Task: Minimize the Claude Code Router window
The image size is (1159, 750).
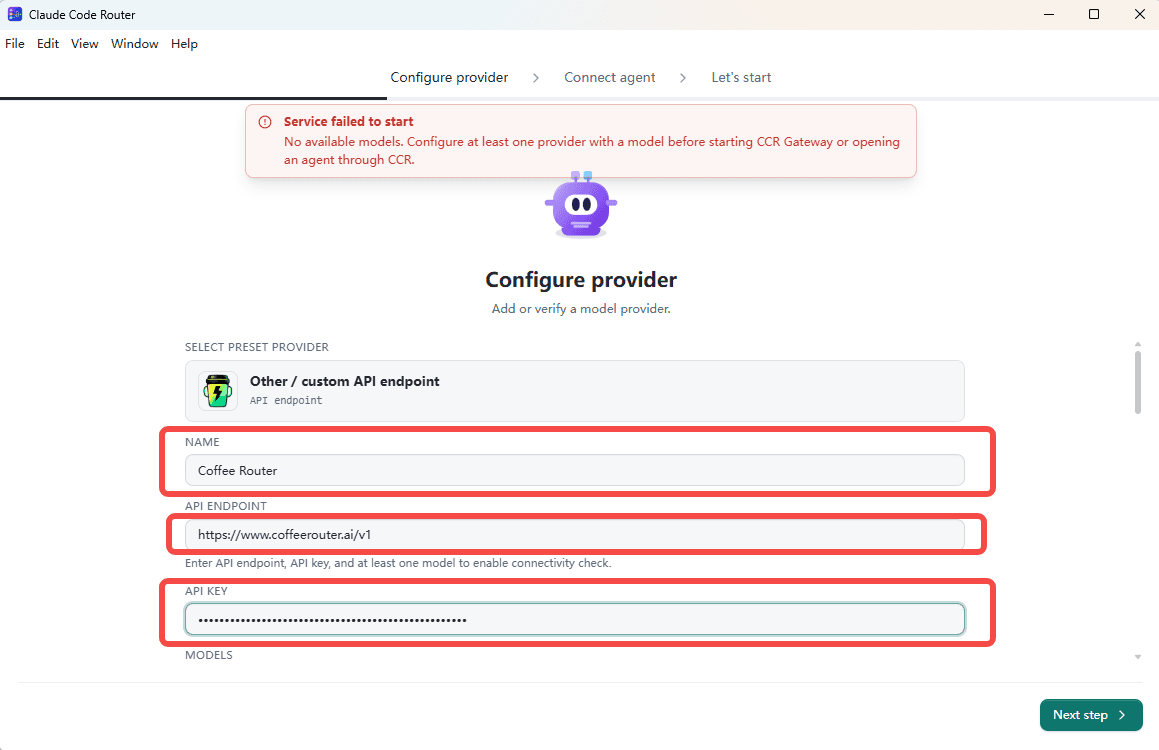Action: [1049, 14]
